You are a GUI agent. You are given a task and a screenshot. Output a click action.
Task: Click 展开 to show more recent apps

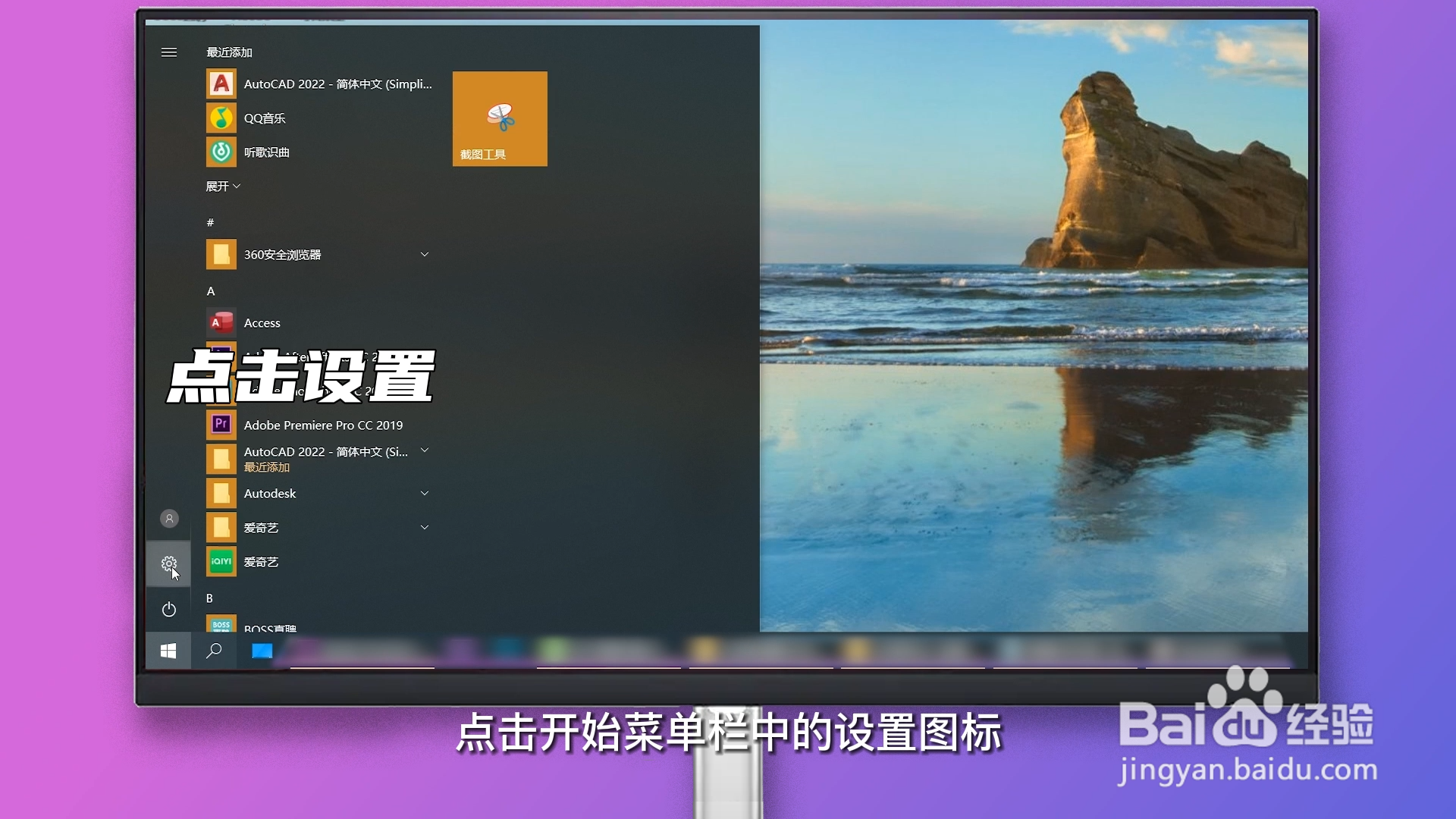click(222, 187)
